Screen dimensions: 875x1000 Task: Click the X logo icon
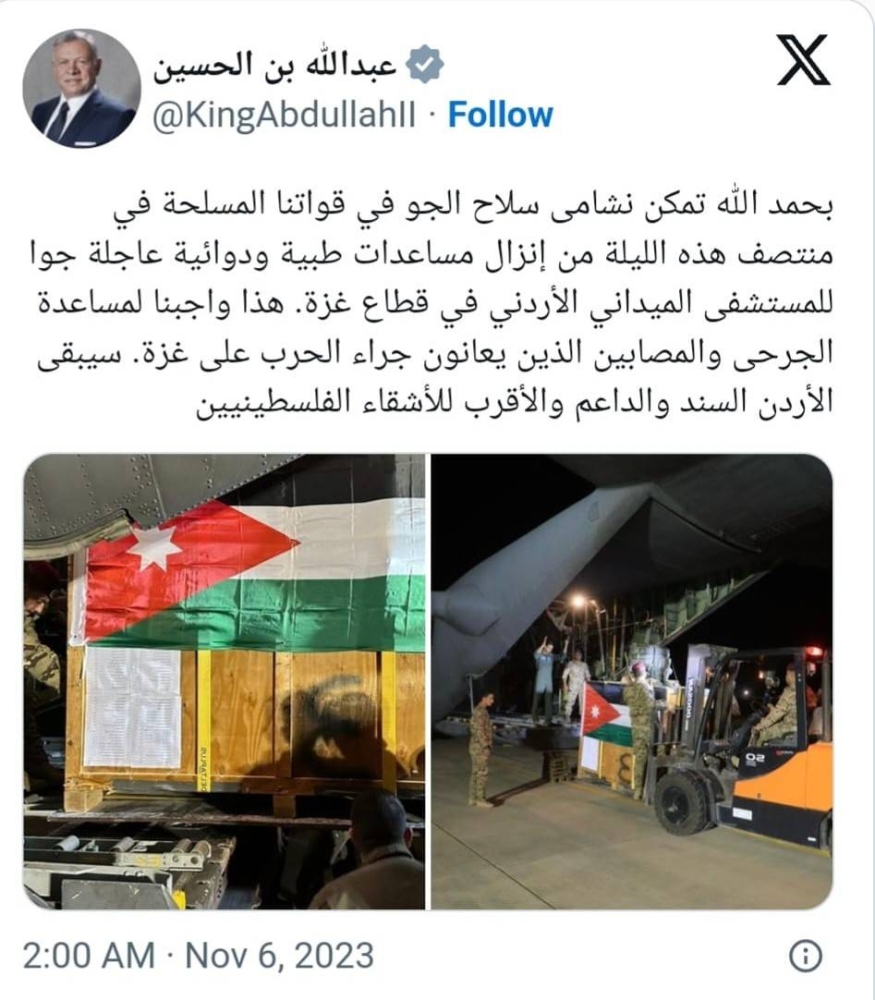tap(804, 61)
